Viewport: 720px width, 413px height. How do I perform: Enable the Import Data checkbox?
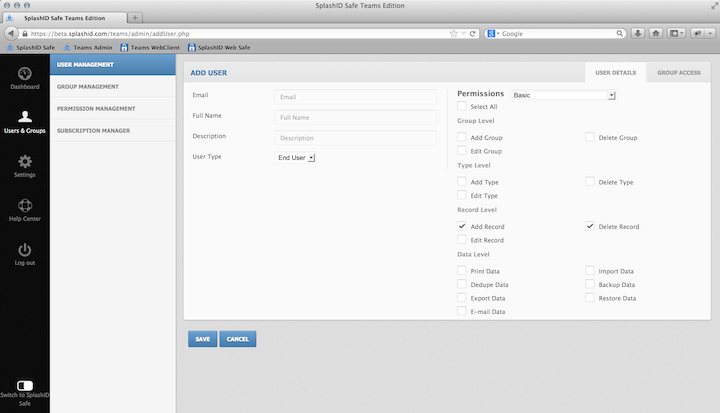click(x=590, y=271)
